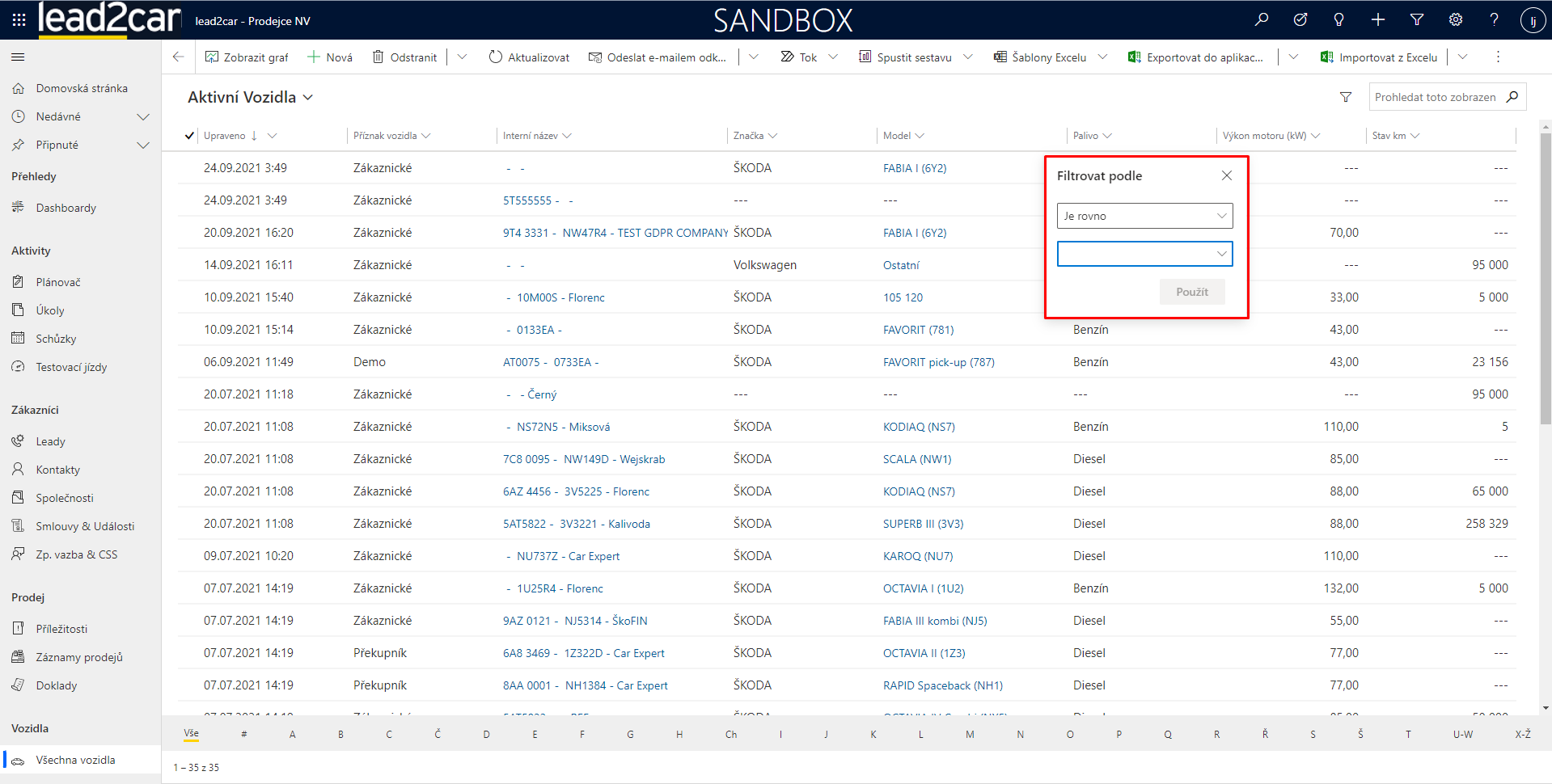Click the plus icon for quick create
Viewport: 1552px width, 784px height.
(x=1378, y=20)
